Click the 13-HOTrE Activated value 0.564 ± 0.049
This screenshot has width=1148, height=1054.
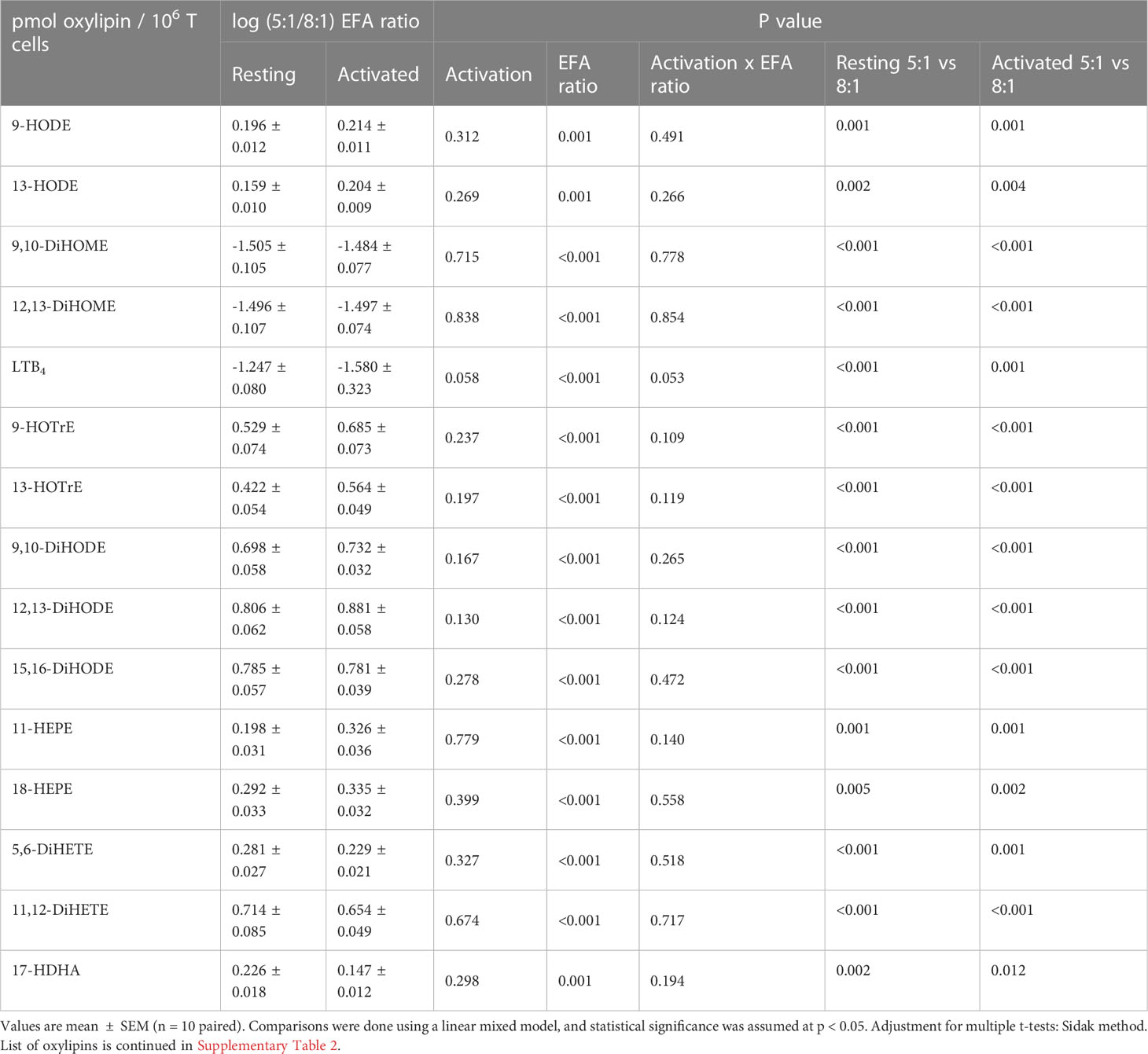coord(362,498)
